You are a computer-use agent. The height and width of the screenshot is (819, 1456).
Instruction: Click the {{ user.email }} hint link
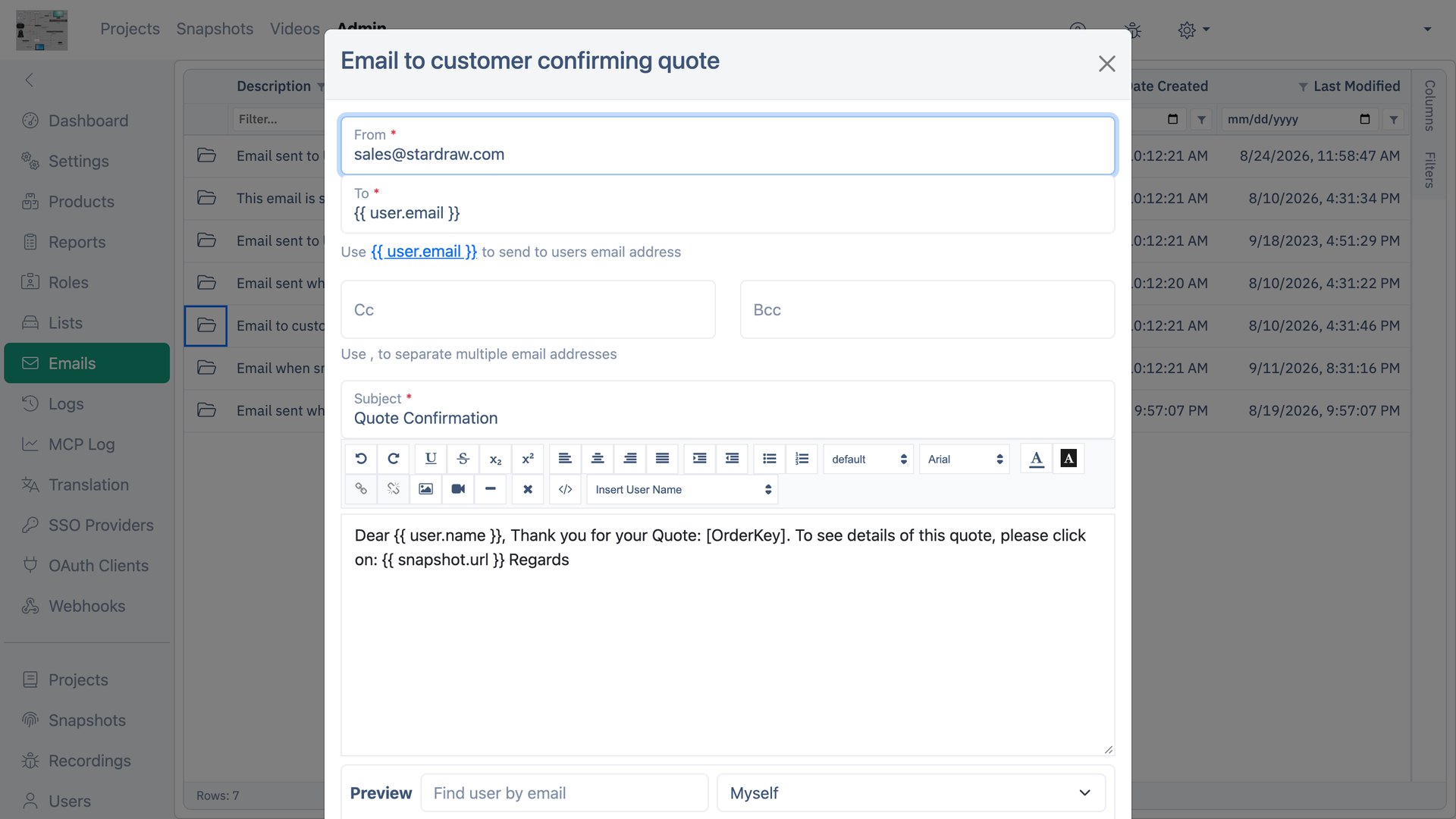pos(424,252)
